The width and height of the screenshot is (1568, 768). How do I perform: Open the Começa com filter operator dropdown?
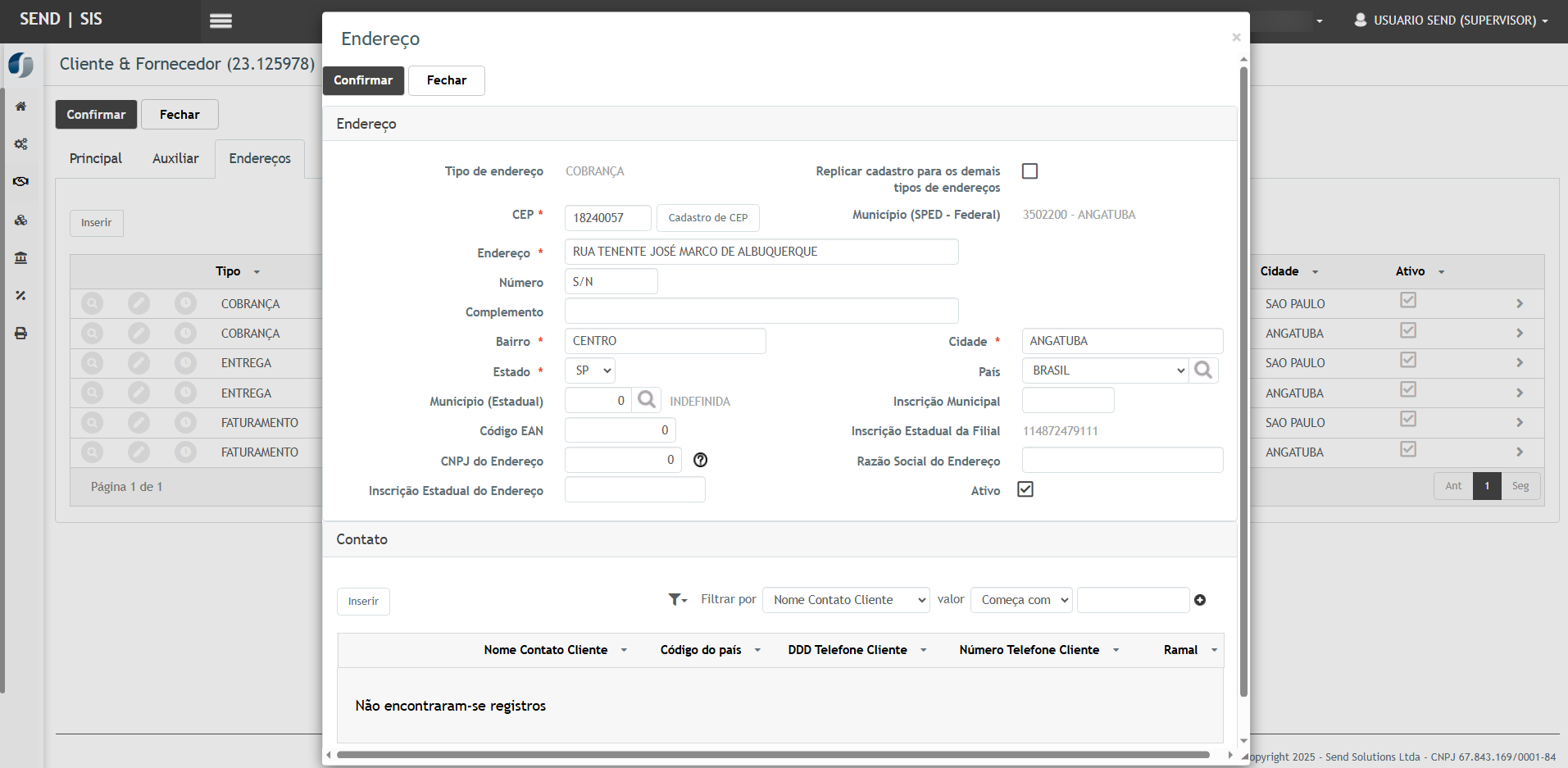pos(1021,600)
